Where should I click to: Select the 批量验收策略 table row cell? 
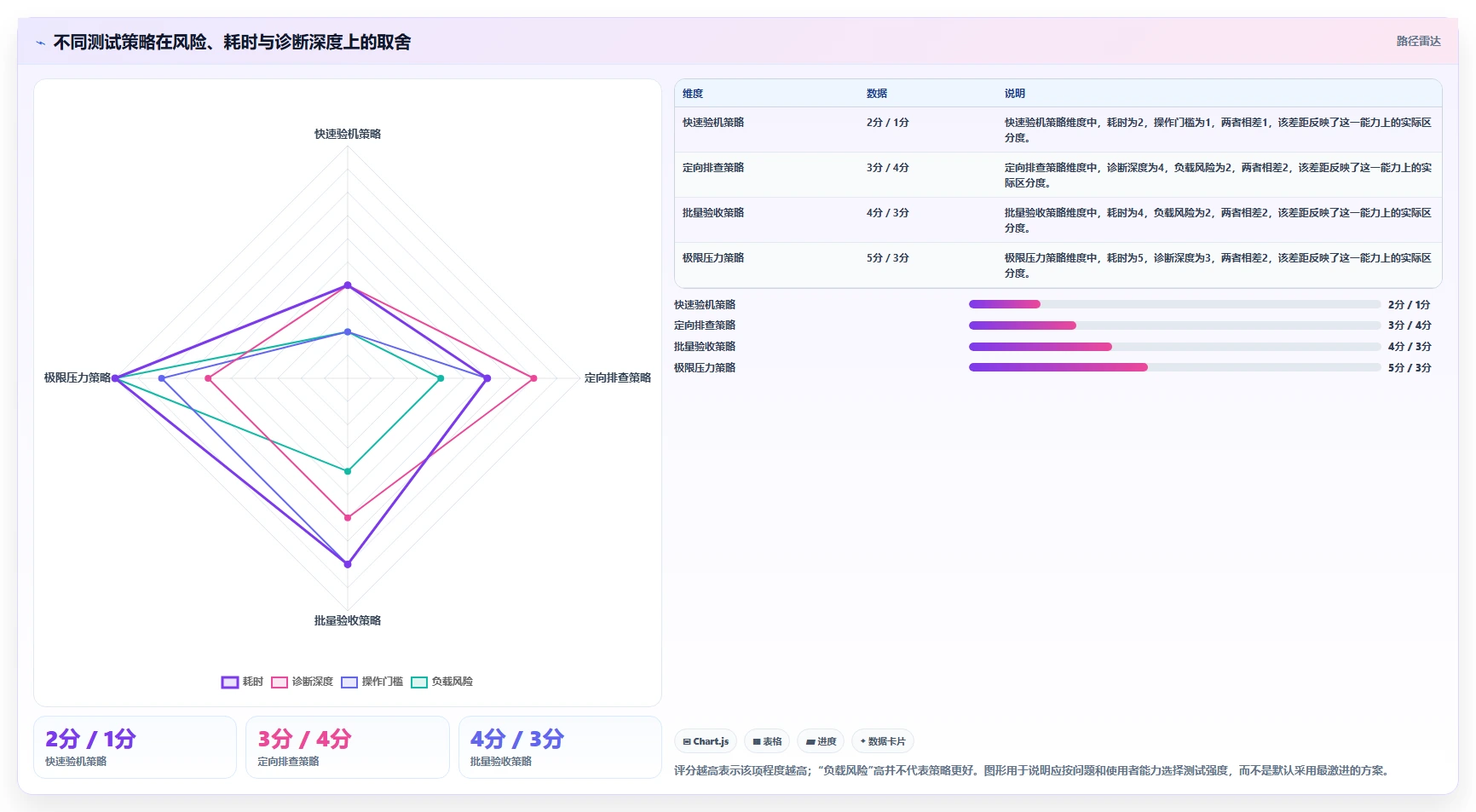[x=713, y=213]
